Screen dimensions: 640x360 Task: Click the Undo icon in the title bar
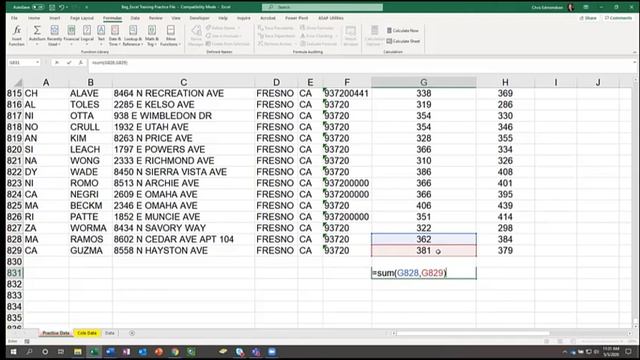coord(62,7)
